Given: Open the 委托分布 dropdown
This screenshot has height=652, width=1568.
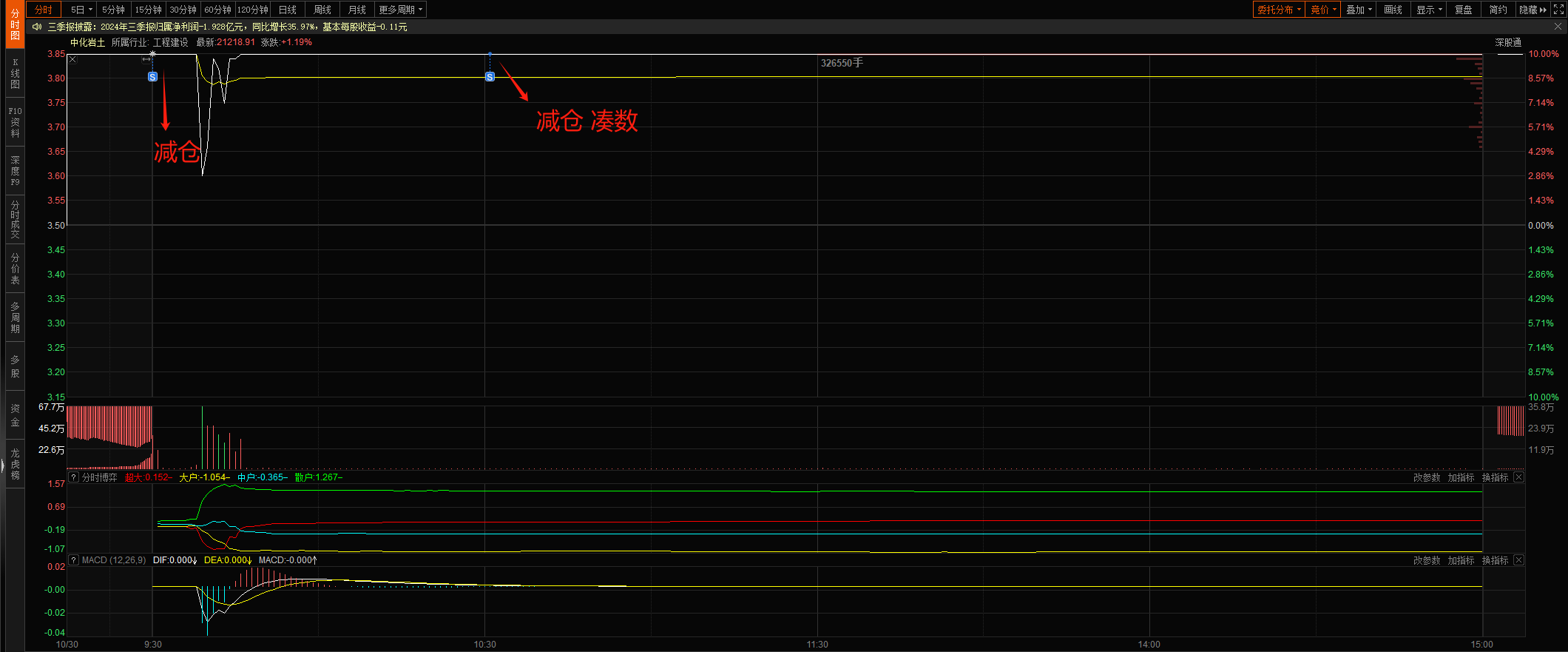Looking at the screenshot, I should pos(1279,10).
